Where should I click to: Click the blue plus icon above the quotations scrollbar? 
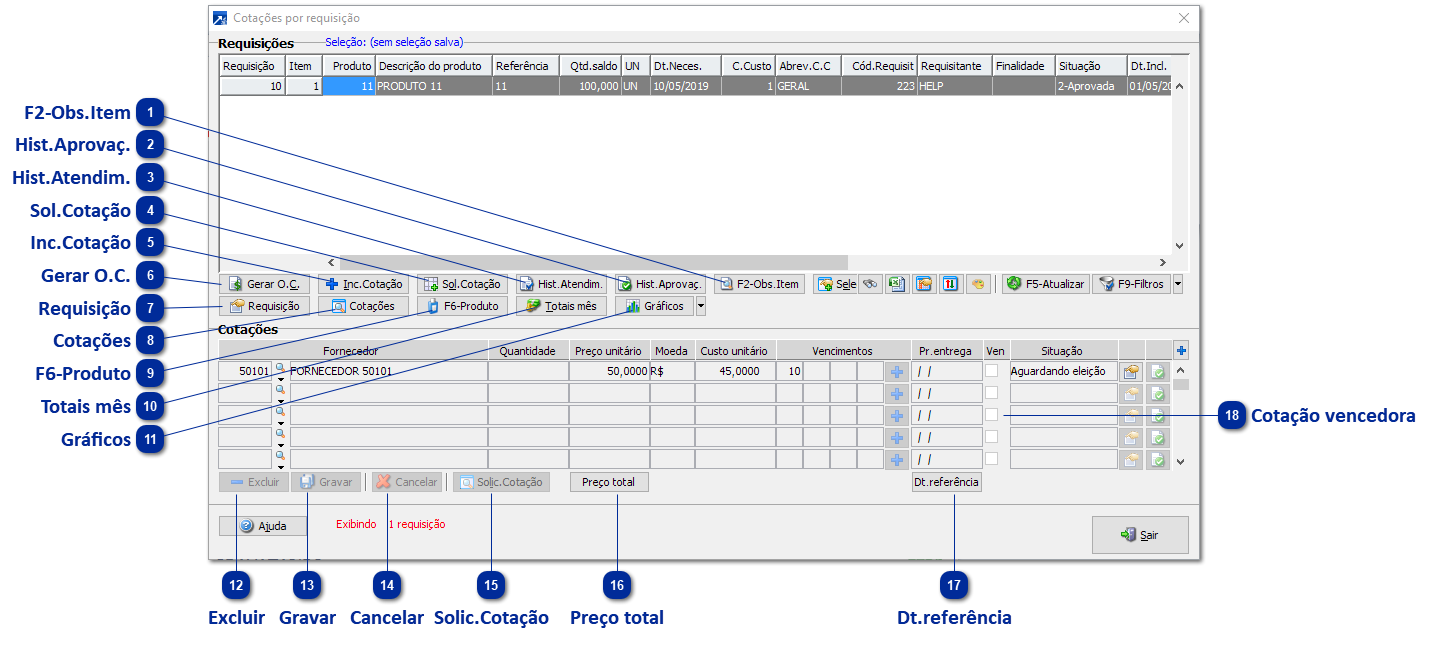coord(1181,350)
